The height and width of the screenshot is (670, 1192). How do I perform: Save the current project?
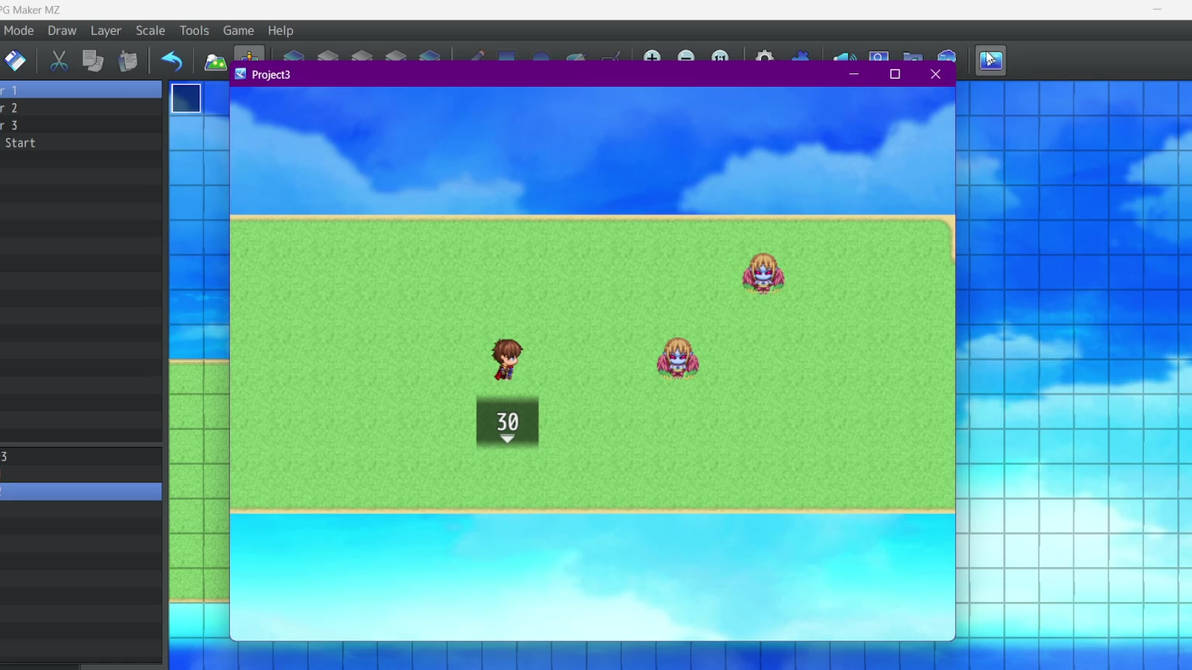pyautogui.click(x=14, y=60)
